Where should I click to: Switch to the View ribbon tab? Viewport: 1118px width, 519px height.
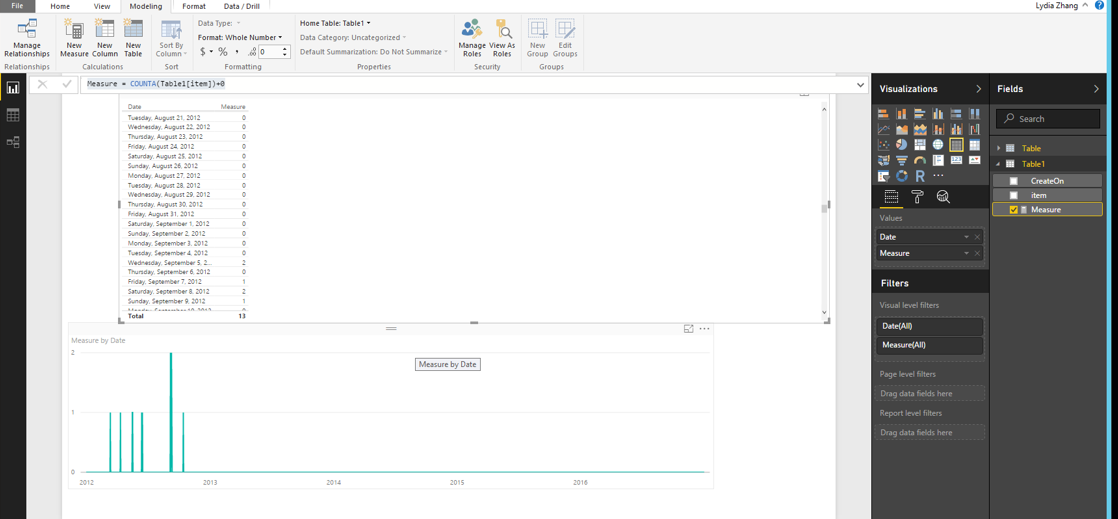(102, 6)
